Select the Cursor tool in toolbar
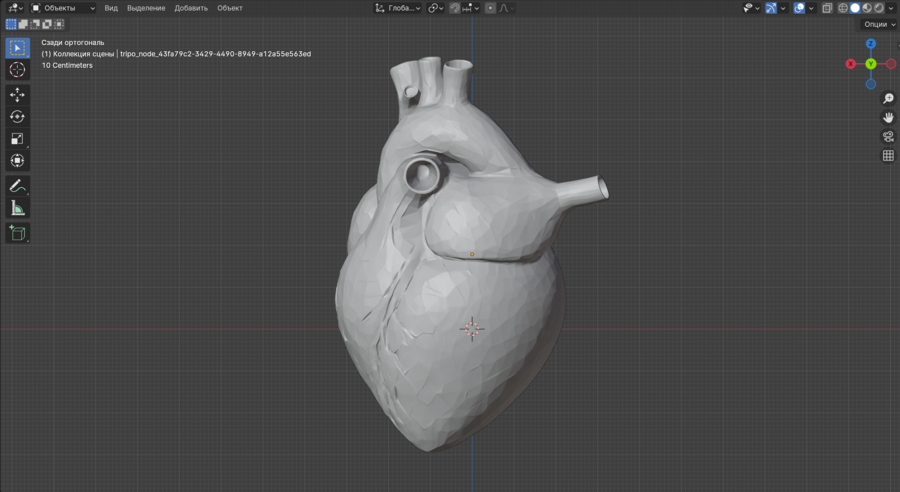The height and width of the screenshot is (492, 900). coord(17,70)
